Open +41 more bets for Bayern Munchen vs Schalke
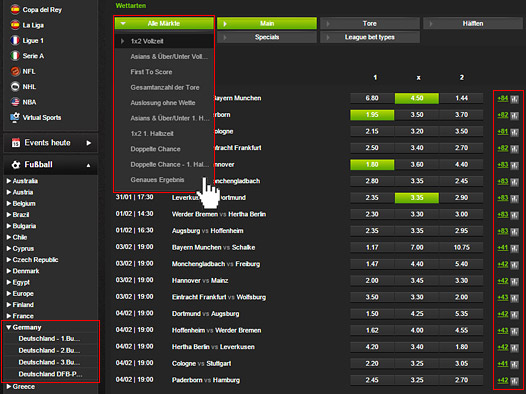526x394 pixels. (x=503, y=248)
